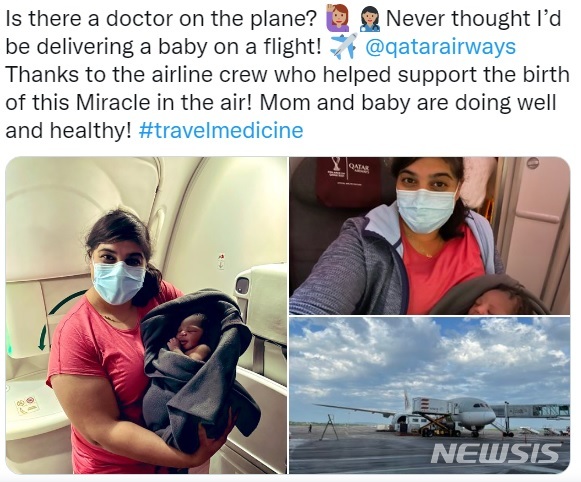Click the text 'Is there a doctor on the plane?'

[161, 19]
